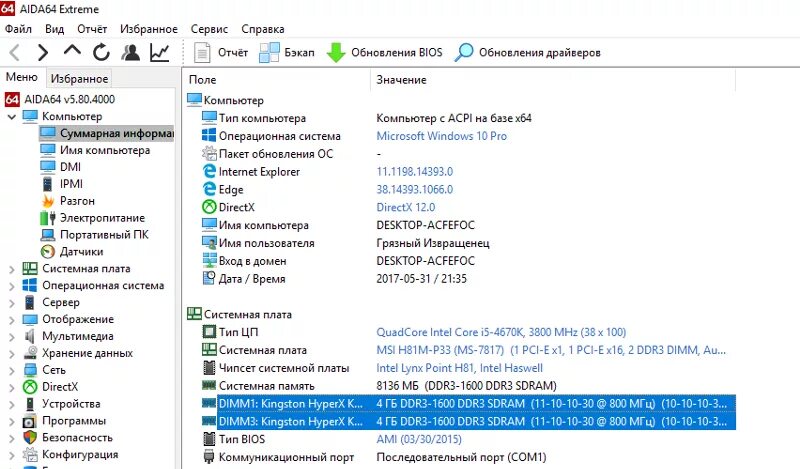Viewport: 800px width, 469px height.
Task: Expand the Сеть tree node
Action: (x=12, y=370)
